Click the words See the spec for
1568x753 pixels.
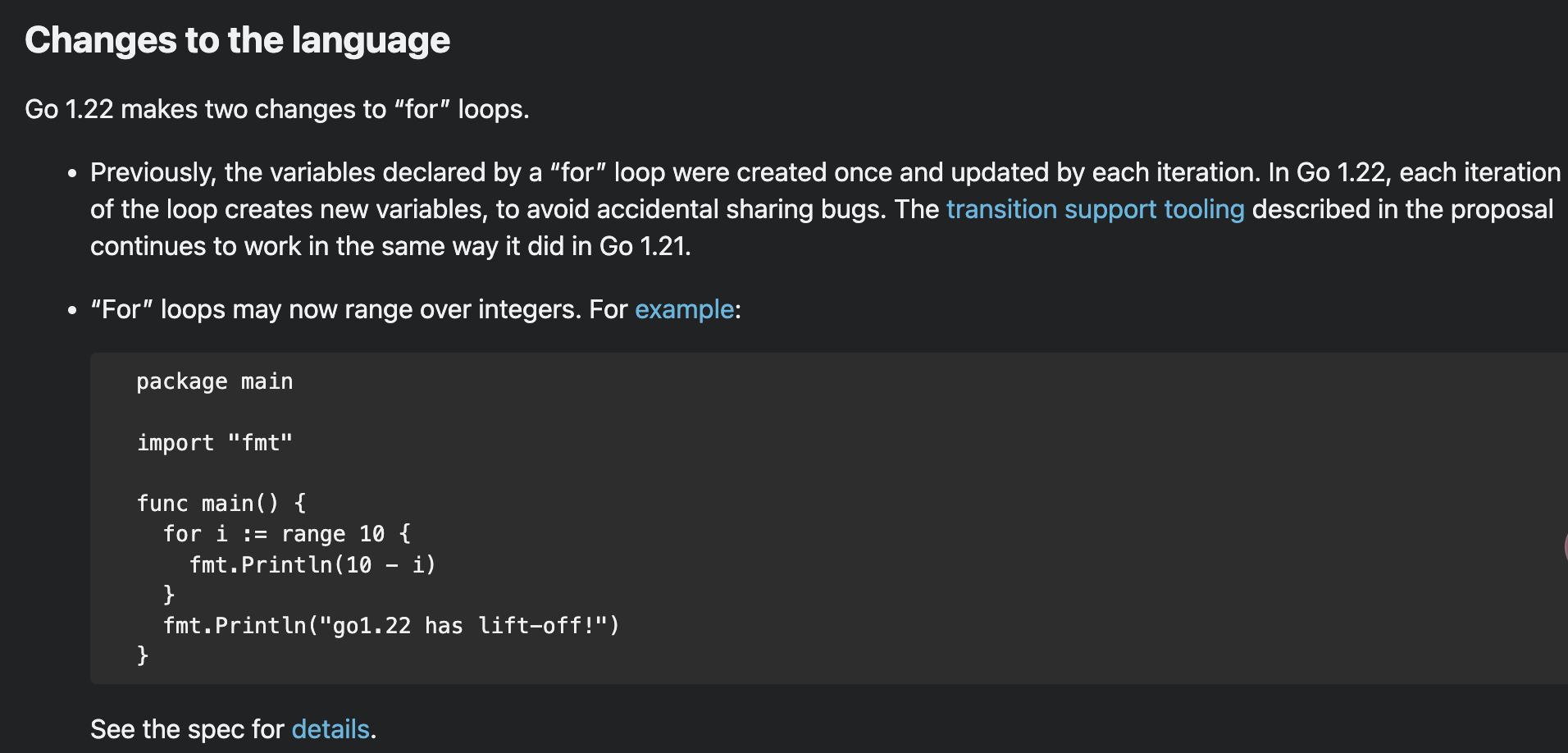pos(187,729)
